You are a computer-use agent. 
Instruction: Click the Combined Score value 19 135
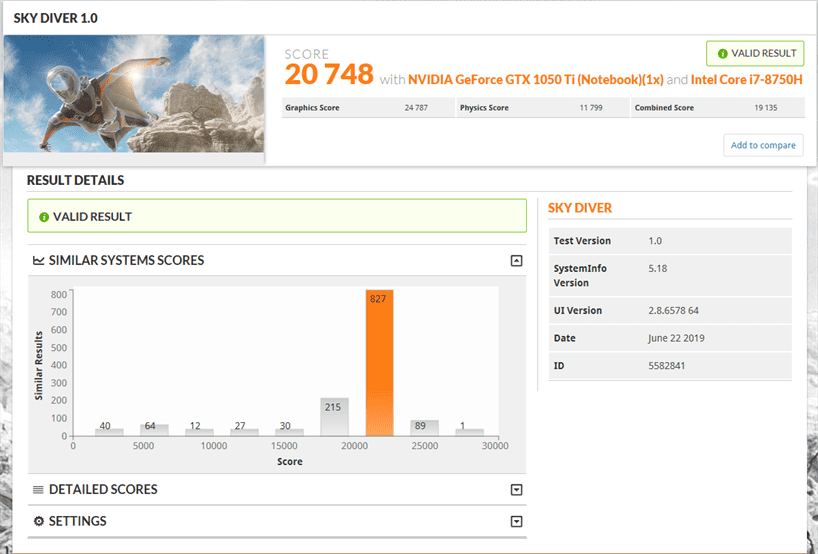[765, 108]
